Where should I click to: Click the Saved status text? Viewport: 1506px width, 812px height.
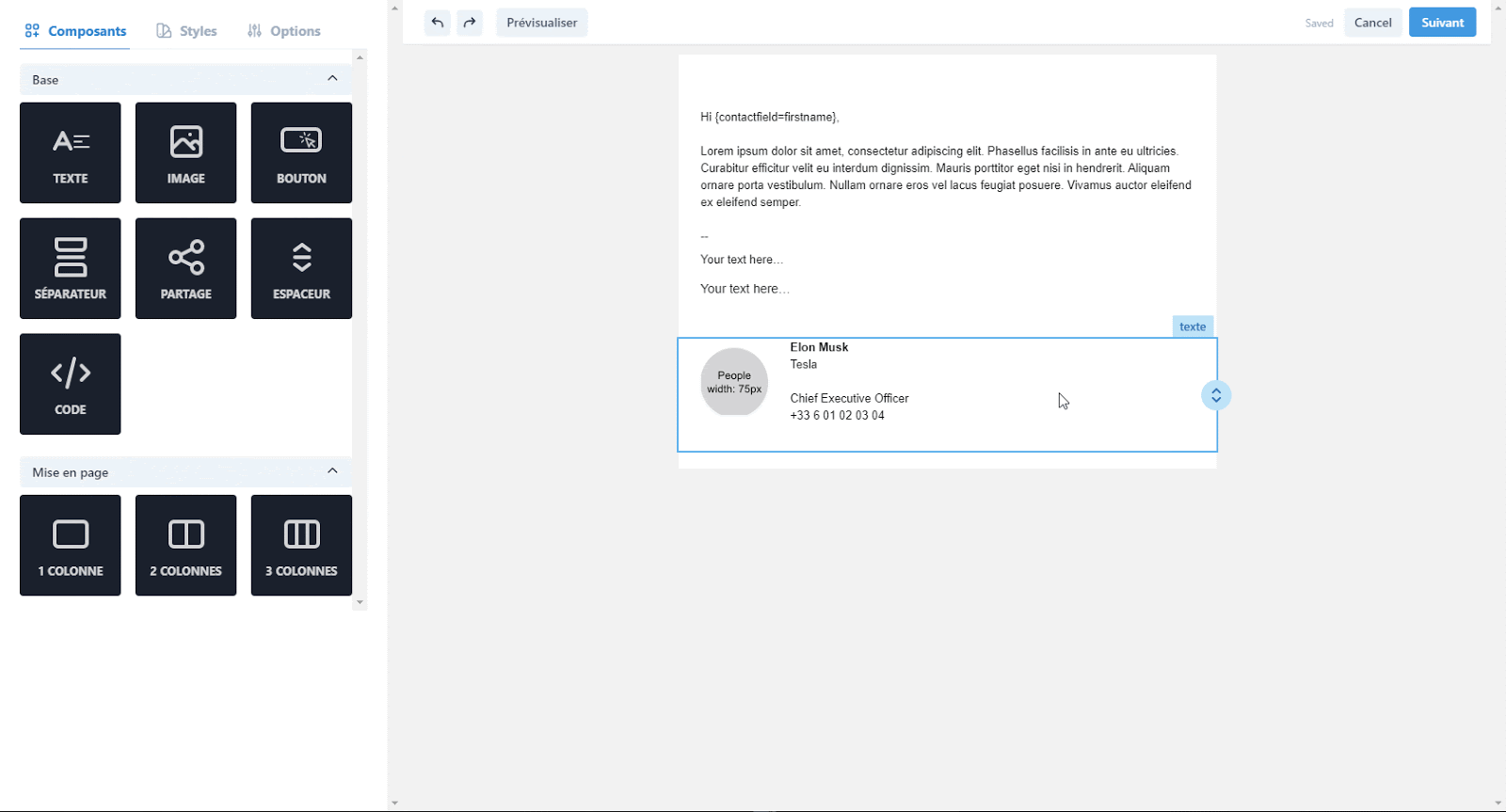[1319, 24]
